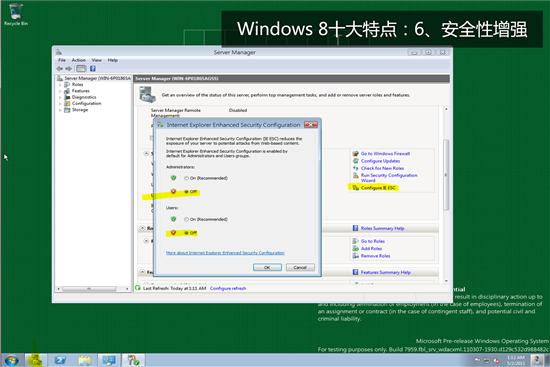Expand the Storage tree node

pos(60,110)
